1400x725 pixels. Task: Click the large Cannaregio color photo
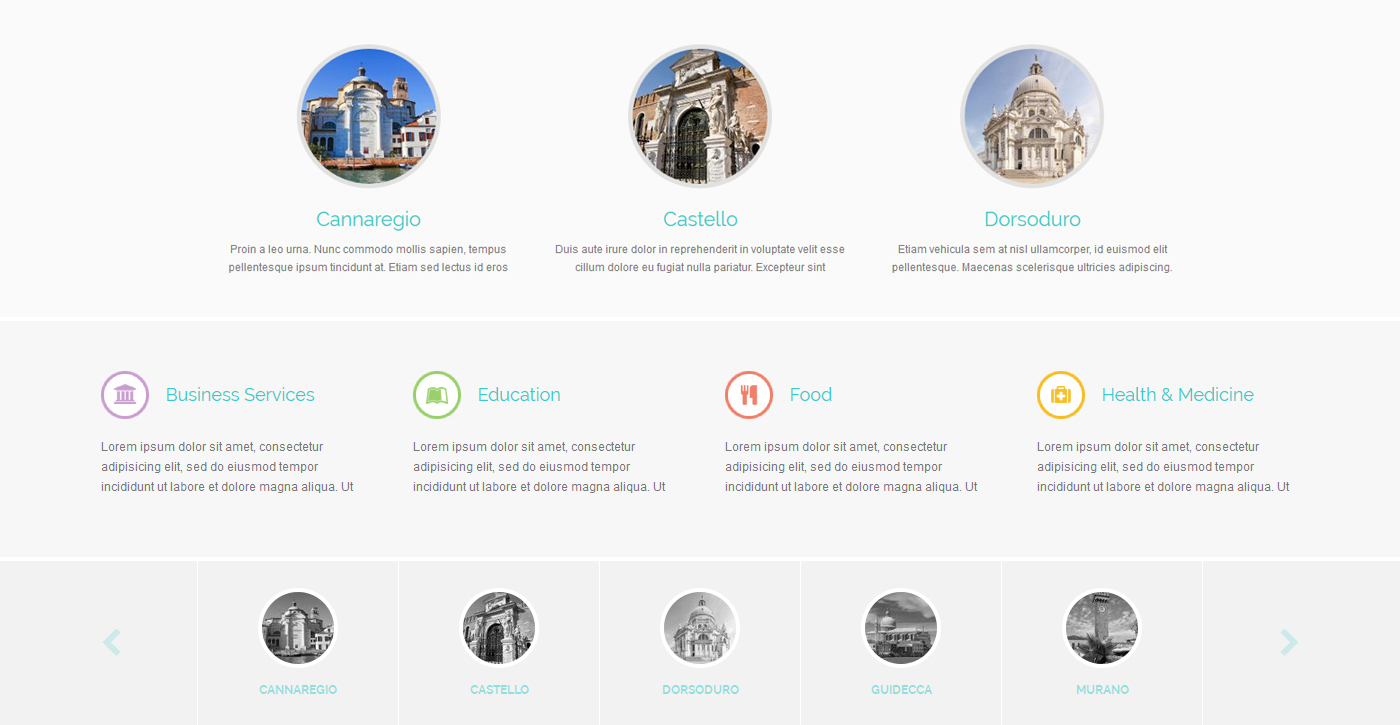369,116
